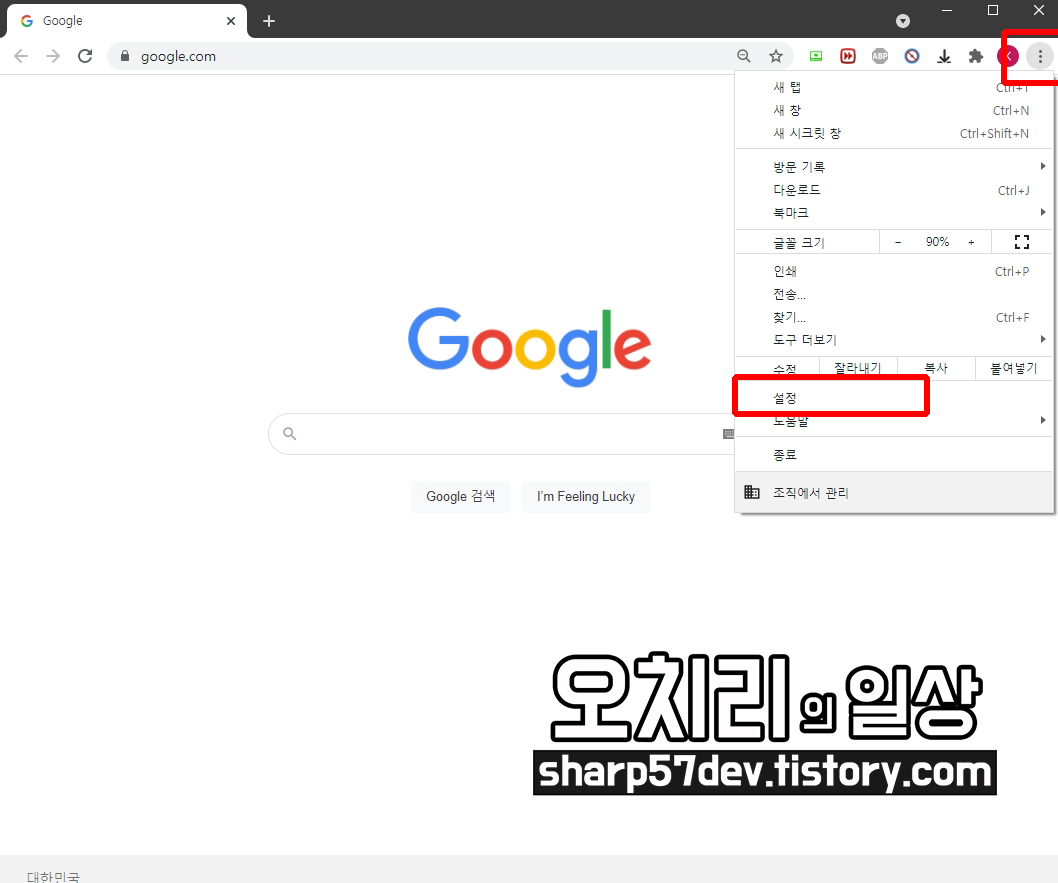The image size is (1058, 883).
Task: Click the google.com address bar
Action: click(432, 56)
